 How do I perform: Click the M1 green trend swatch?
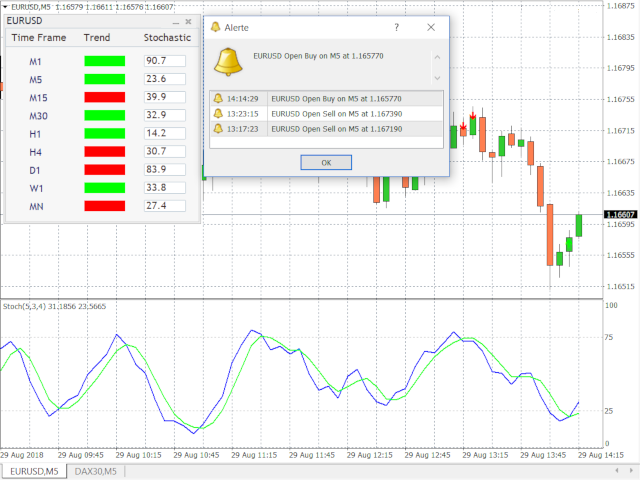(x=104, y=61)
